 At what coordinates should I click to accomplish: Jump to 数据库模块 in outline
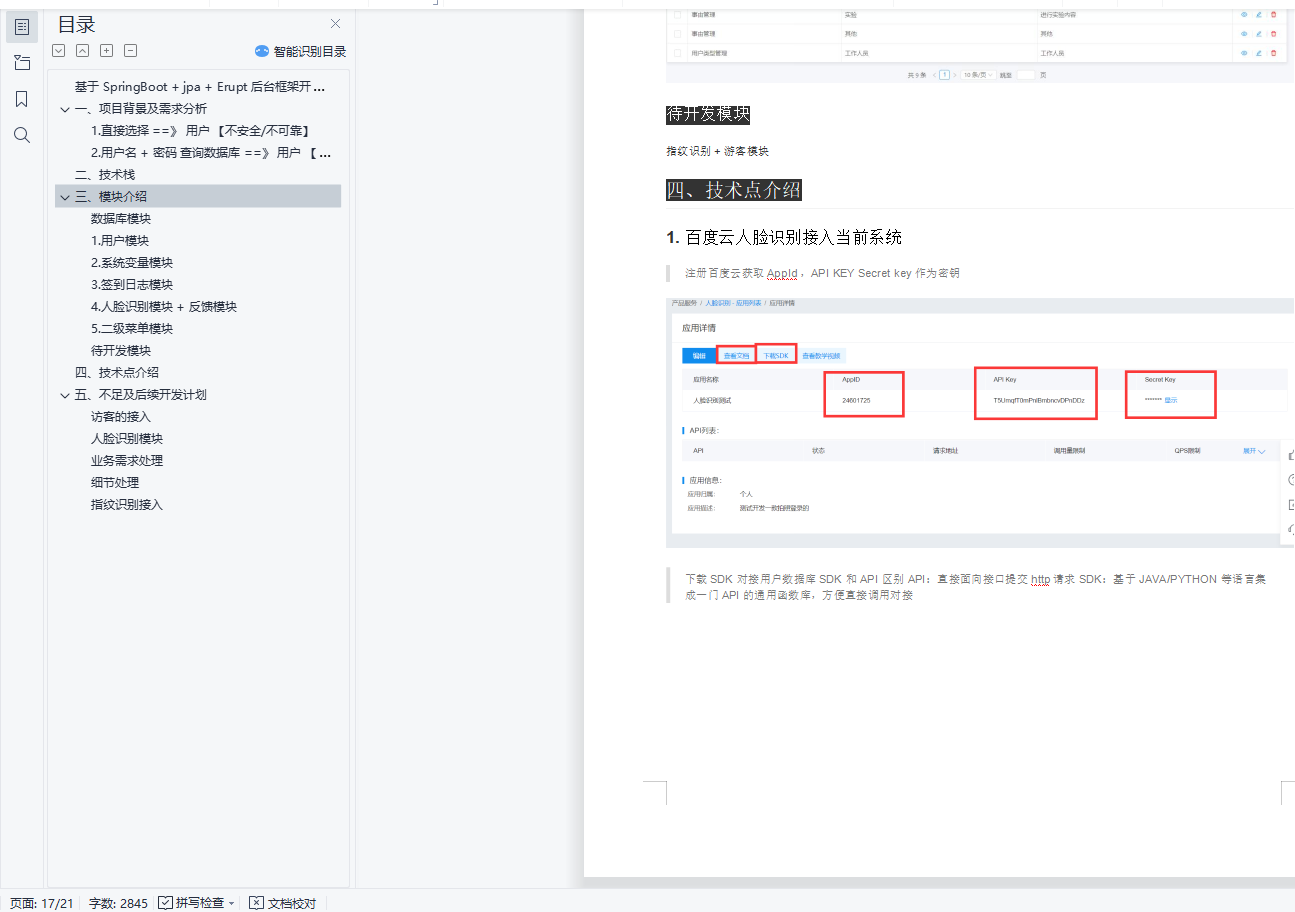121,219
